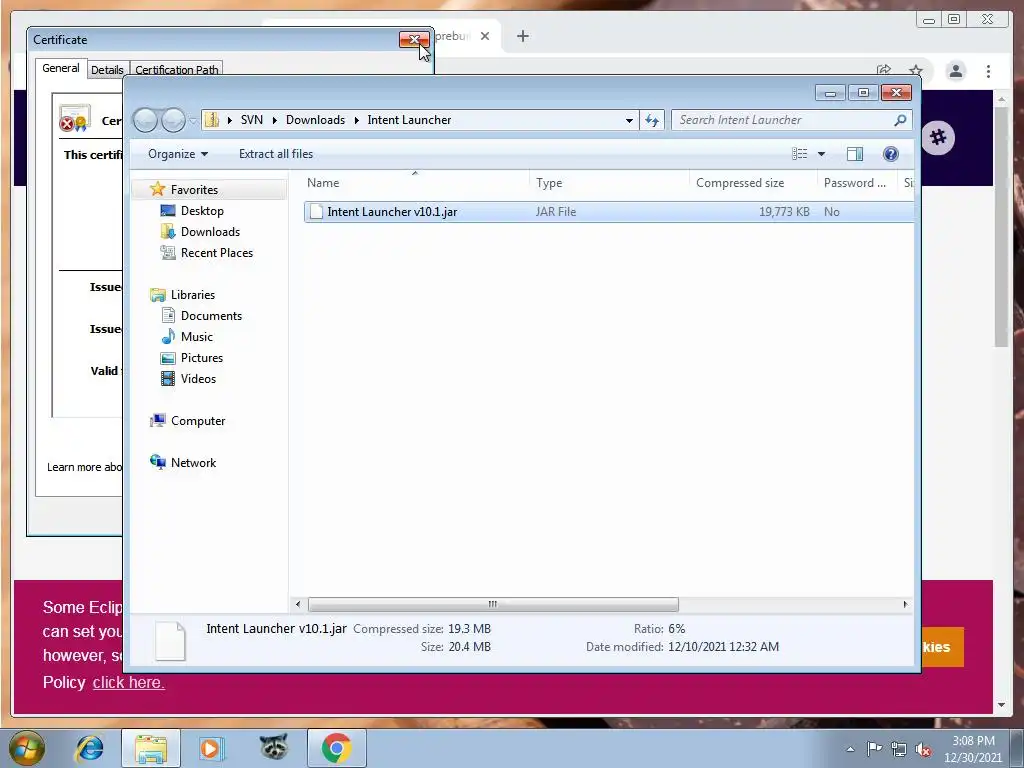Image resolution: width=1024 pixels, height=768 pixels.
Task: Open the Pictures library
Action: pos(201,358)
